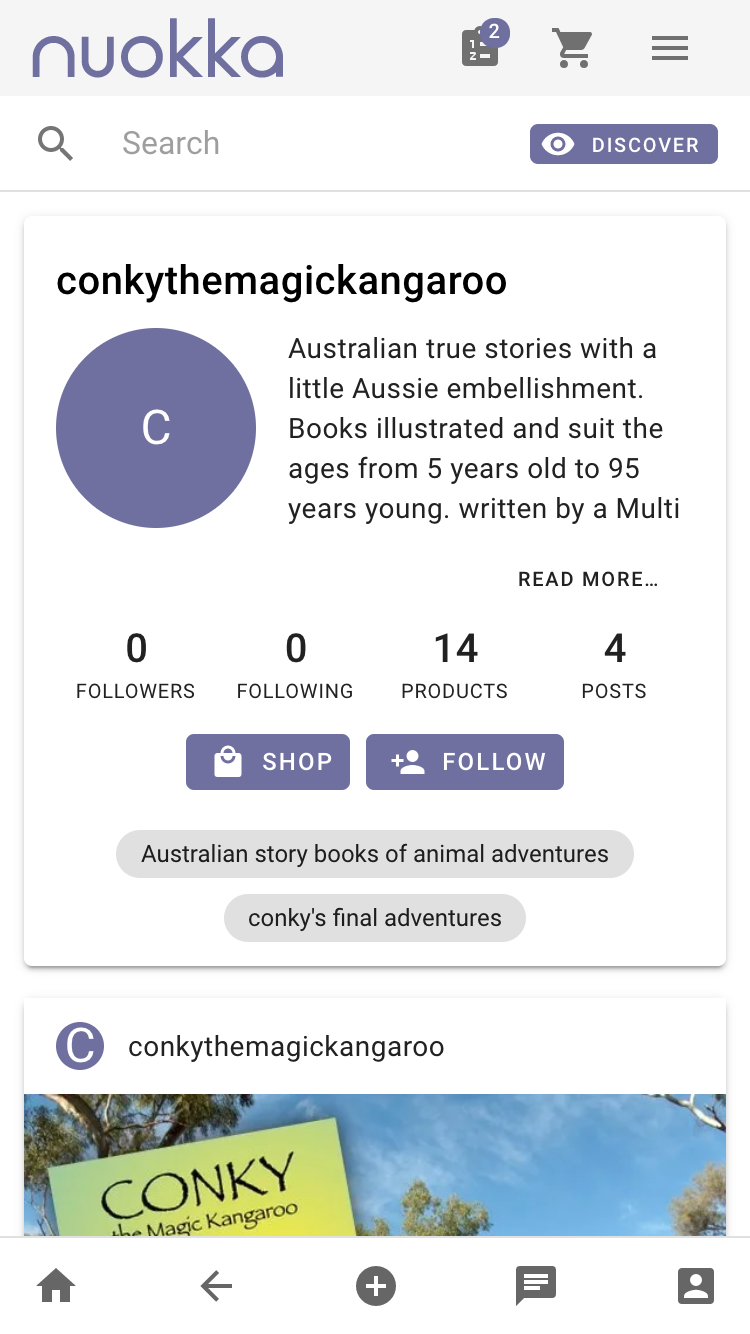Open the shopping cart
This screenshot has width=750, height=1334.
coord(573,48)
